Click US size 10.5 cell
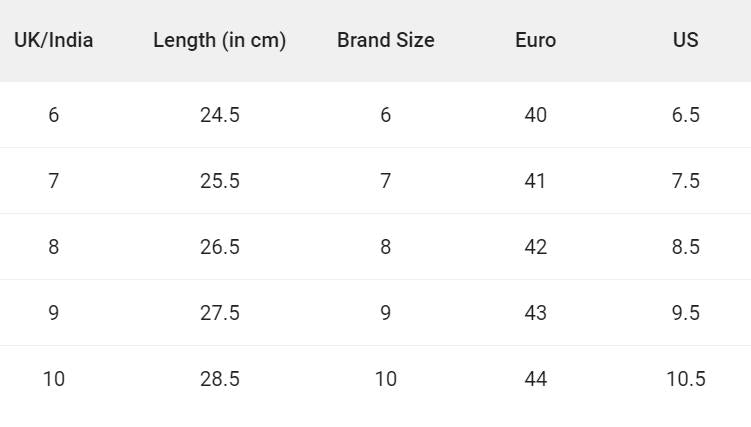This screenshot has height=427, width=751. [685, 379]
